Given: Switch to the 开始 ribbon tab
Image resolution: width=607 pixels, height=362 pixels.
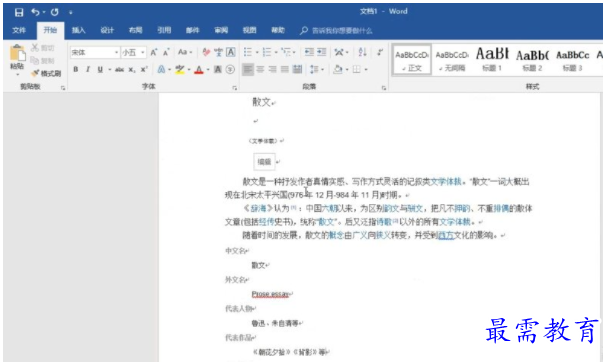Looking at the screenshot, I should [x=50, y=30].
